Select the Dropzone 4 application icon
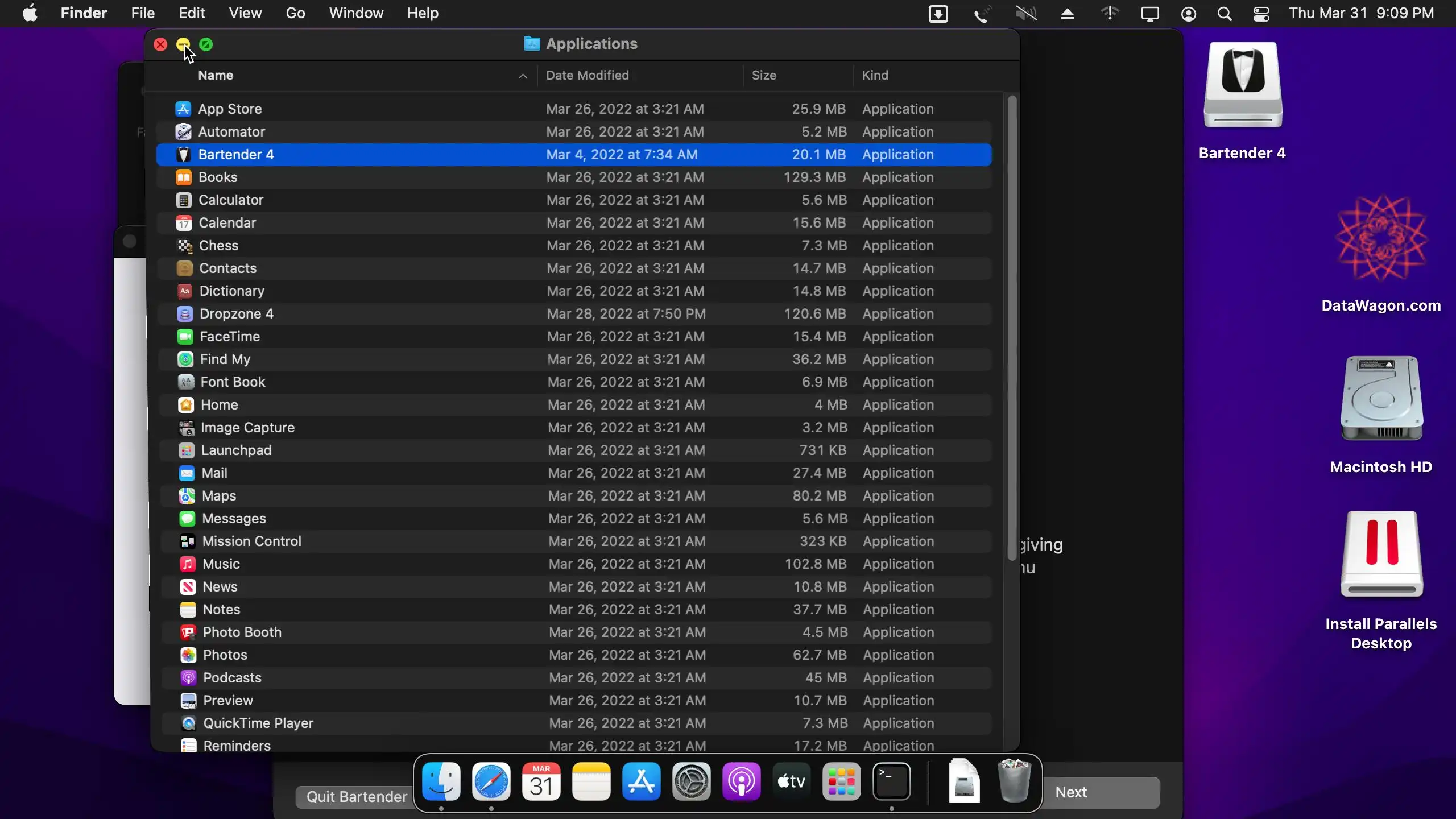1456x819 pixels. [x=185, y=314]
